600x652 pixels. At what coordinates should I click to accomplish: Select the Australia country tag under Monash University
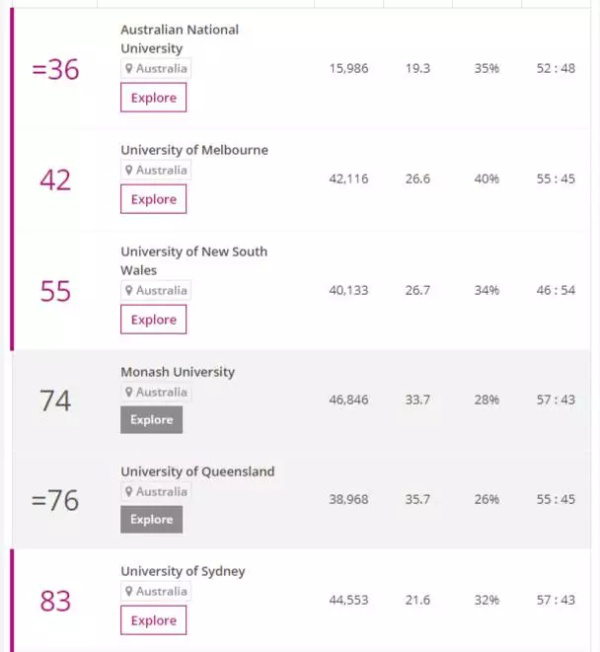point(156,392)
